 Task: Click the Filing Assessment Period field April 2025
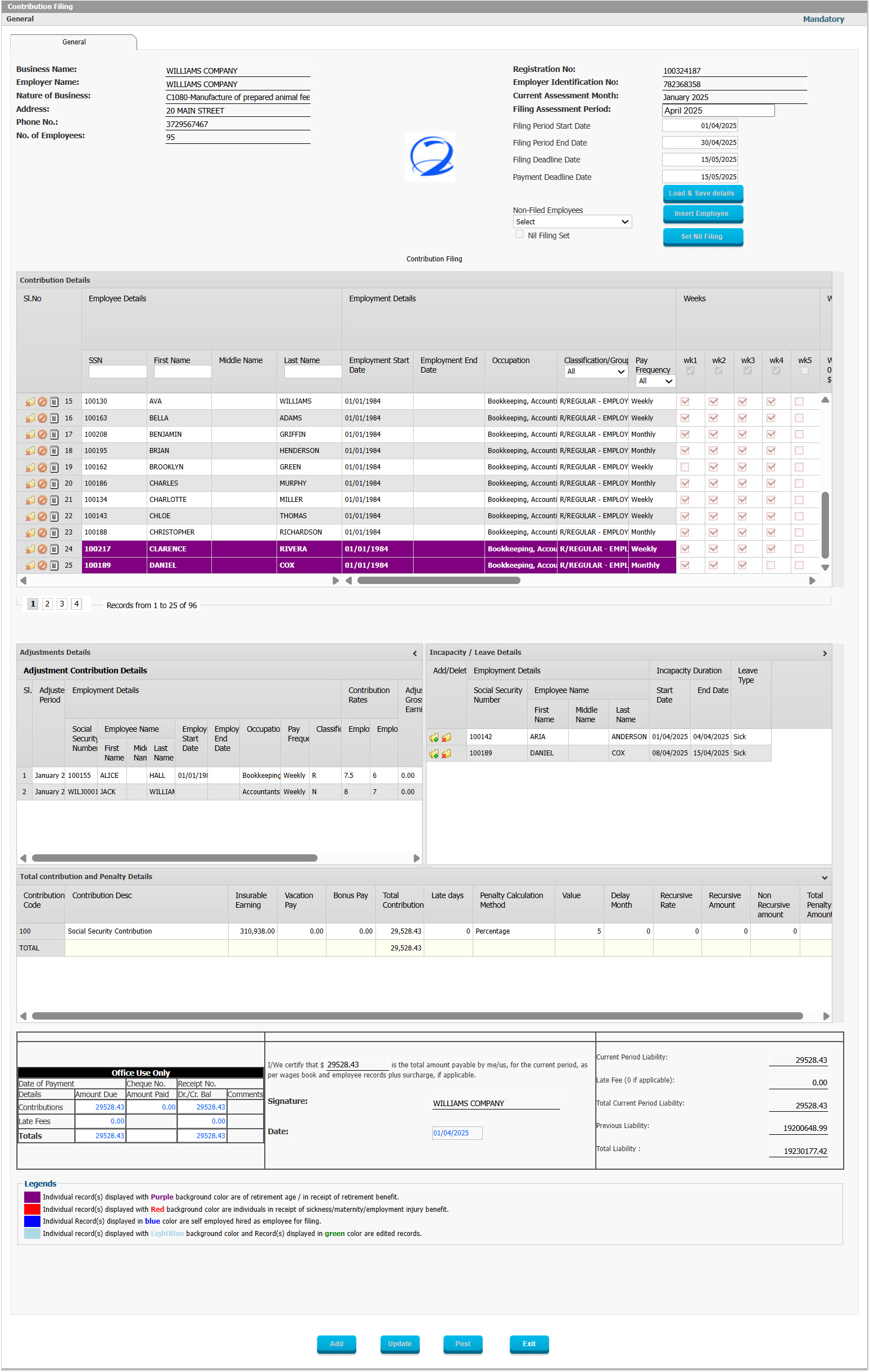[718, 111]
